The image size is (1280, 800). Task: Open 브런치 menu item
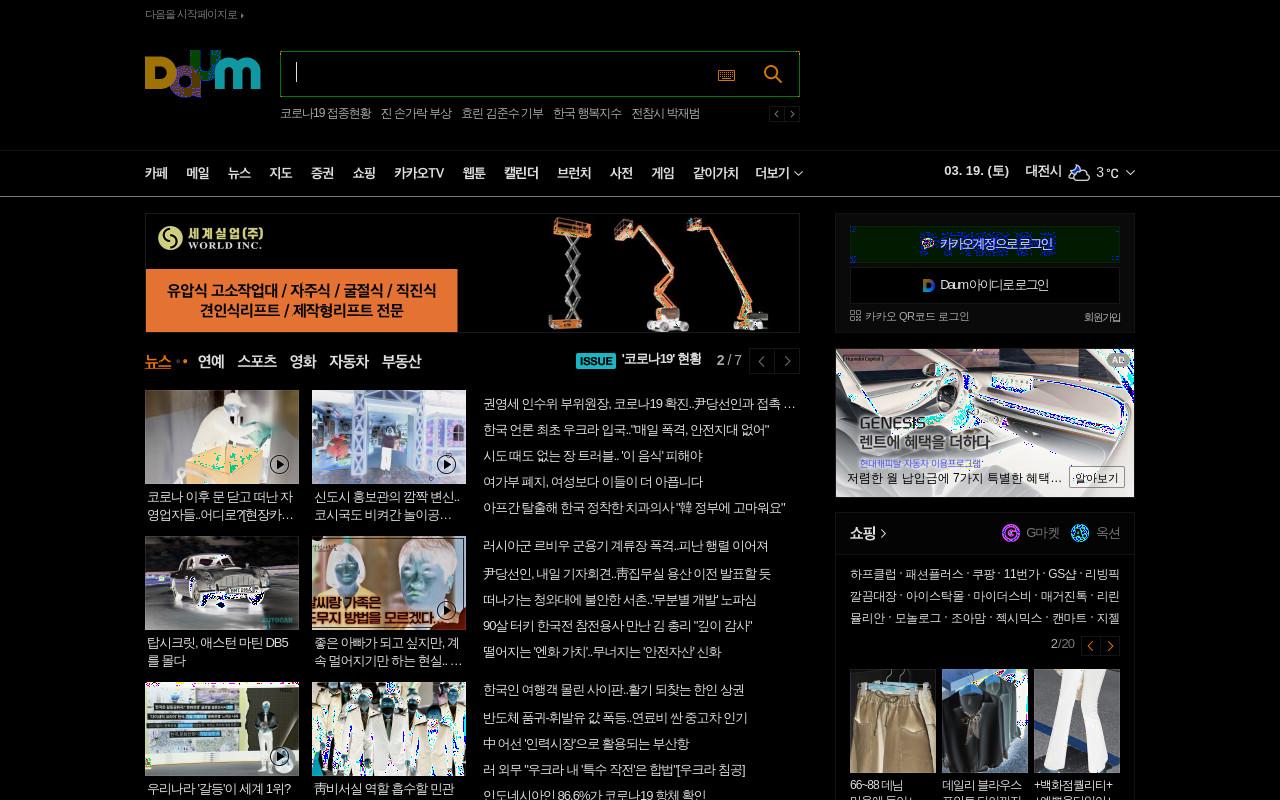point(574,173)
